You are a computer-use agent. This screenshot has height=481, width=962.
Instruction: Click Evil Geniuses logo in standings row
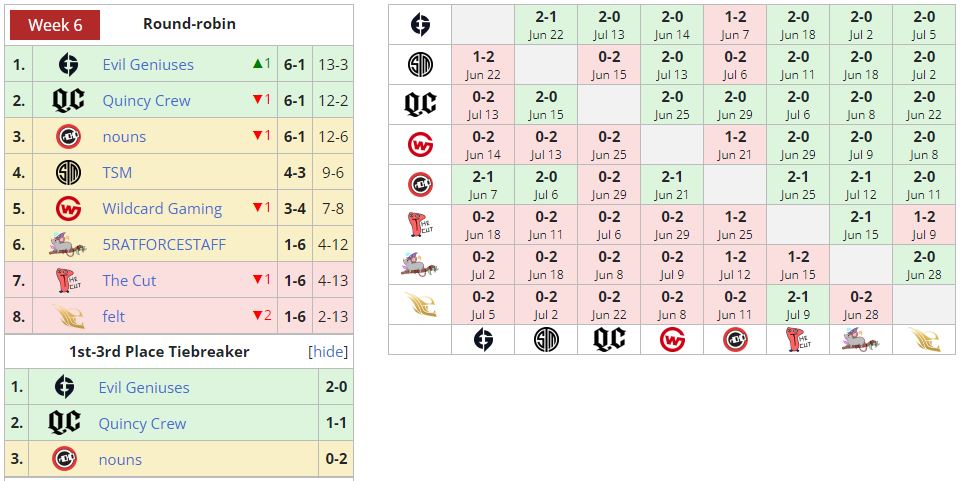67,65
